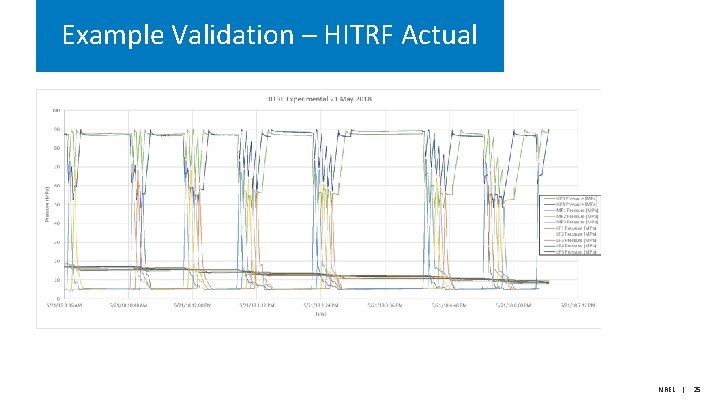Screen dimensions: 720x405
Task: Click the "5/21/18 2:24 PM" time axis label
Action: pos(321,305)
